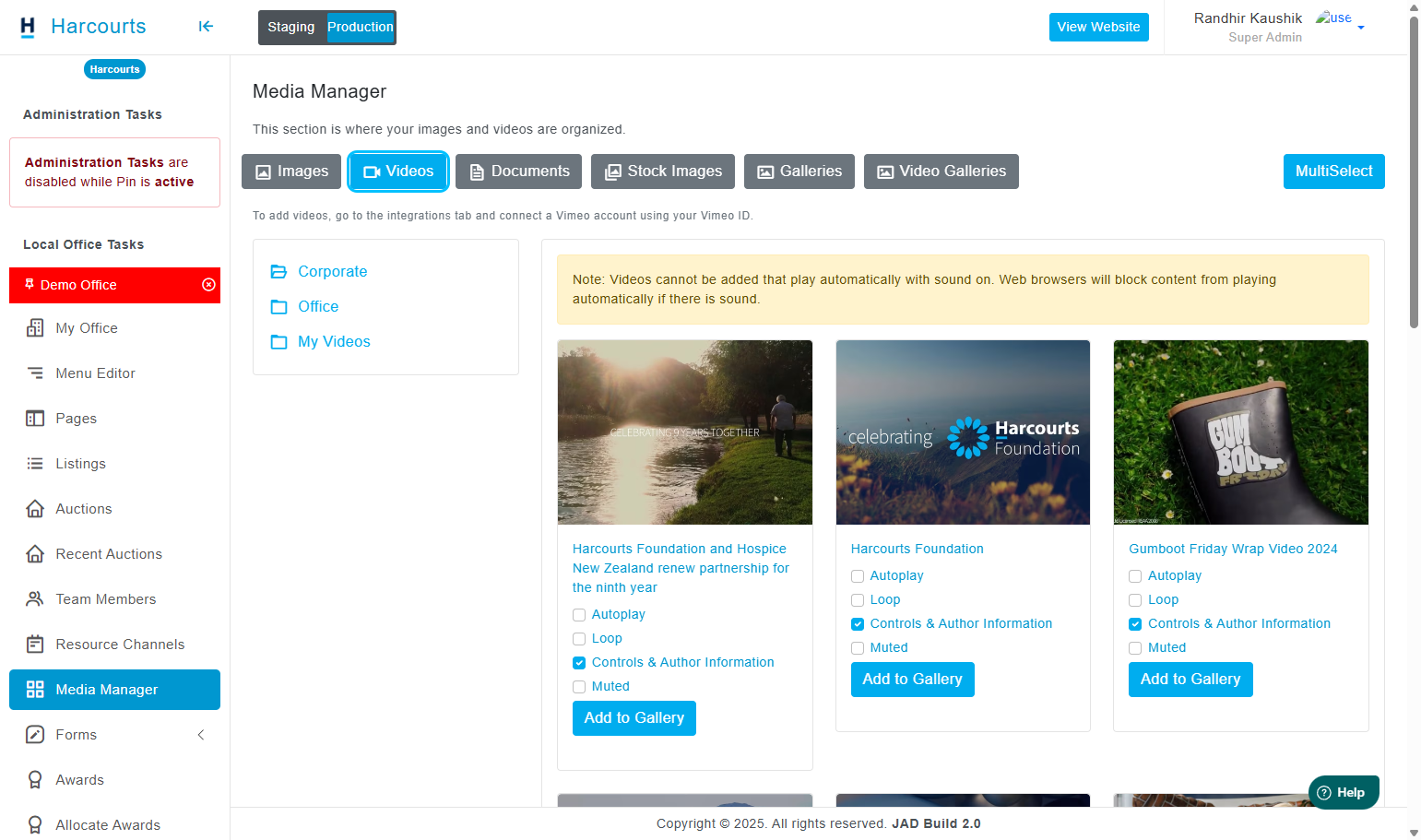Enable Loop for Hospice partnership video

[579, 639]
